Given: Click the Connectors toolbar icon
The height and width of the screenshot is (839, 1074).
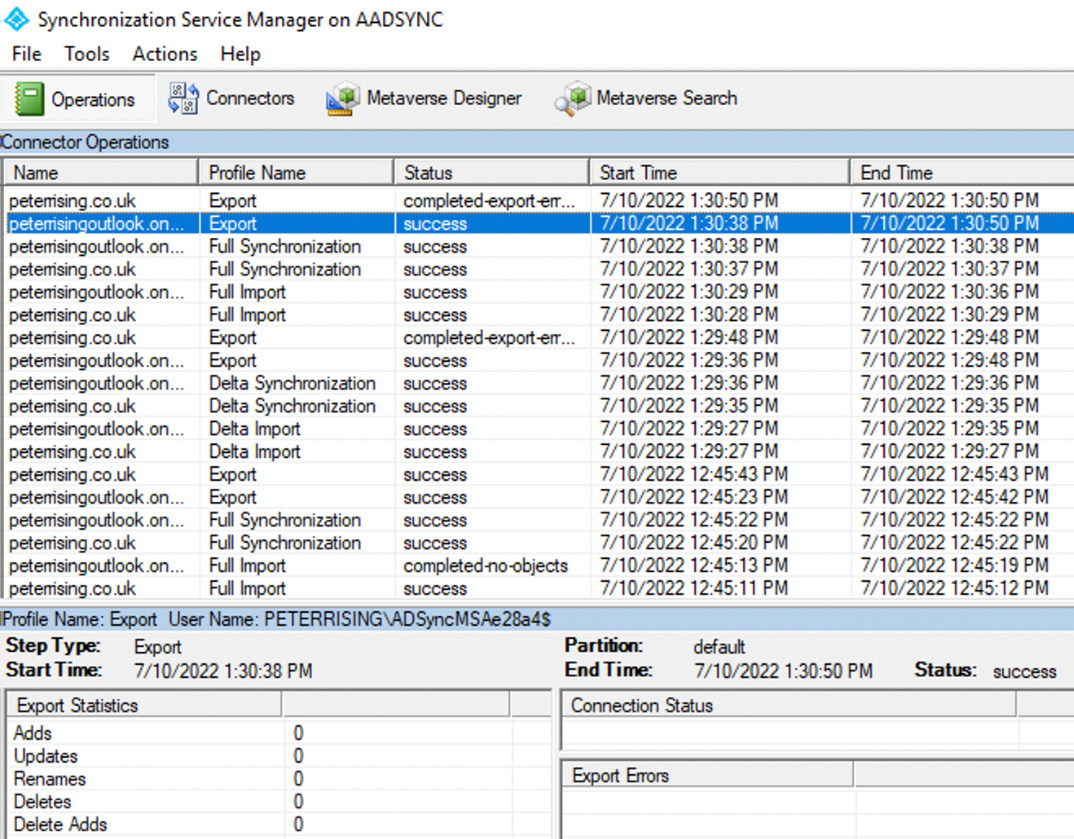Looking at the screenshot, I should tap(184, 98).
